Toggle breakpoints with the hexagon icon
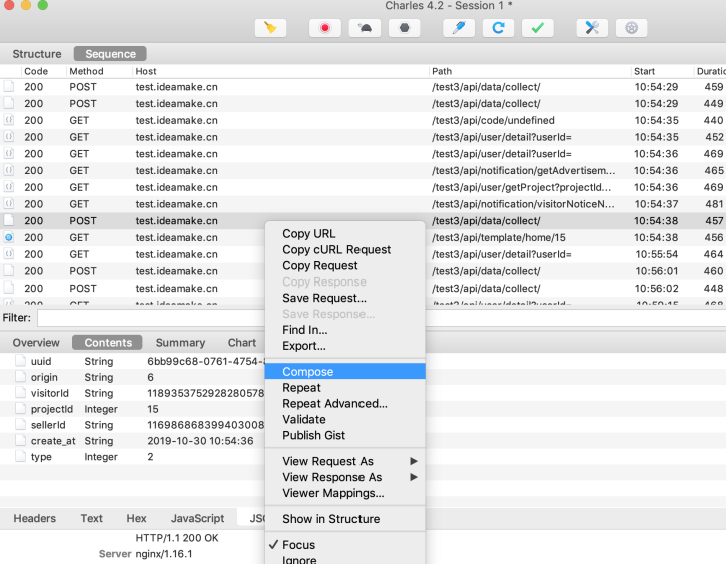The width and height of the screenshot is (728, 564). [404, 28]
